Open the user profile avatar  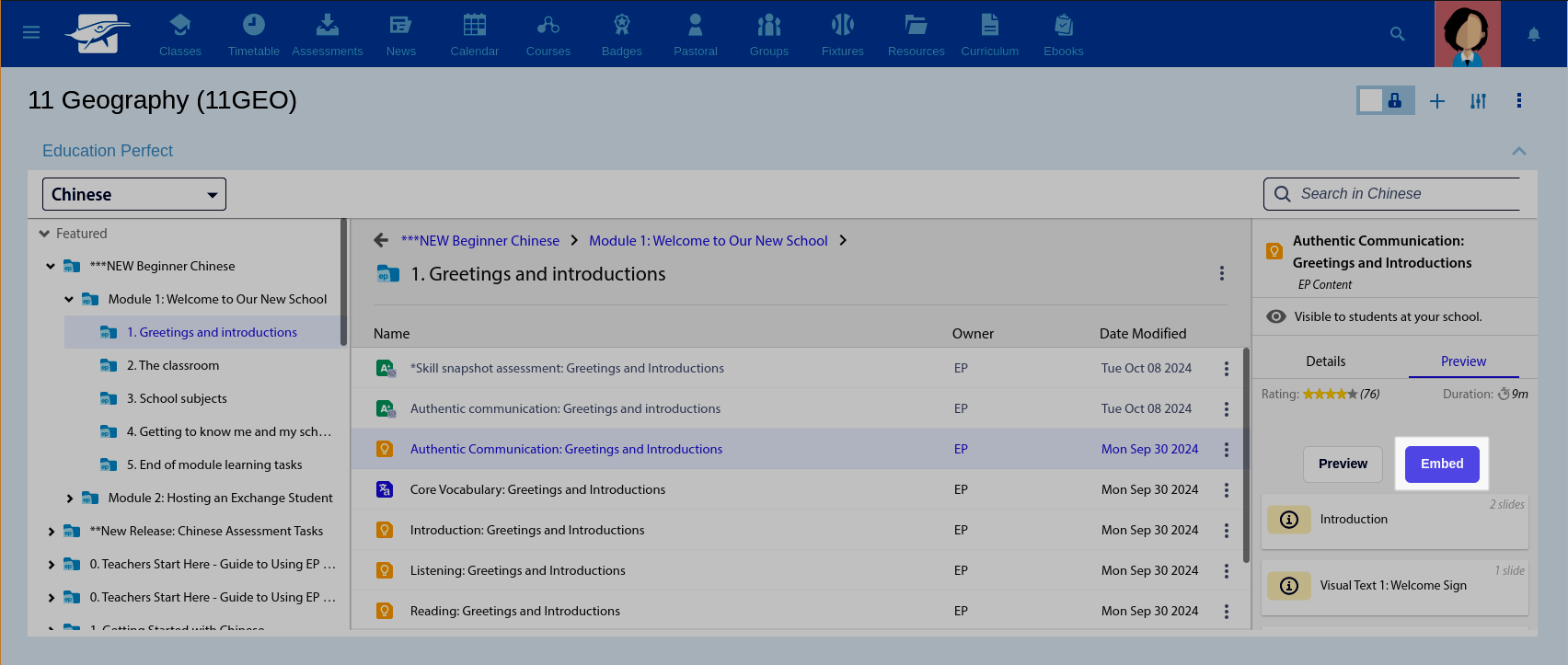click(x=1468, y=34)
